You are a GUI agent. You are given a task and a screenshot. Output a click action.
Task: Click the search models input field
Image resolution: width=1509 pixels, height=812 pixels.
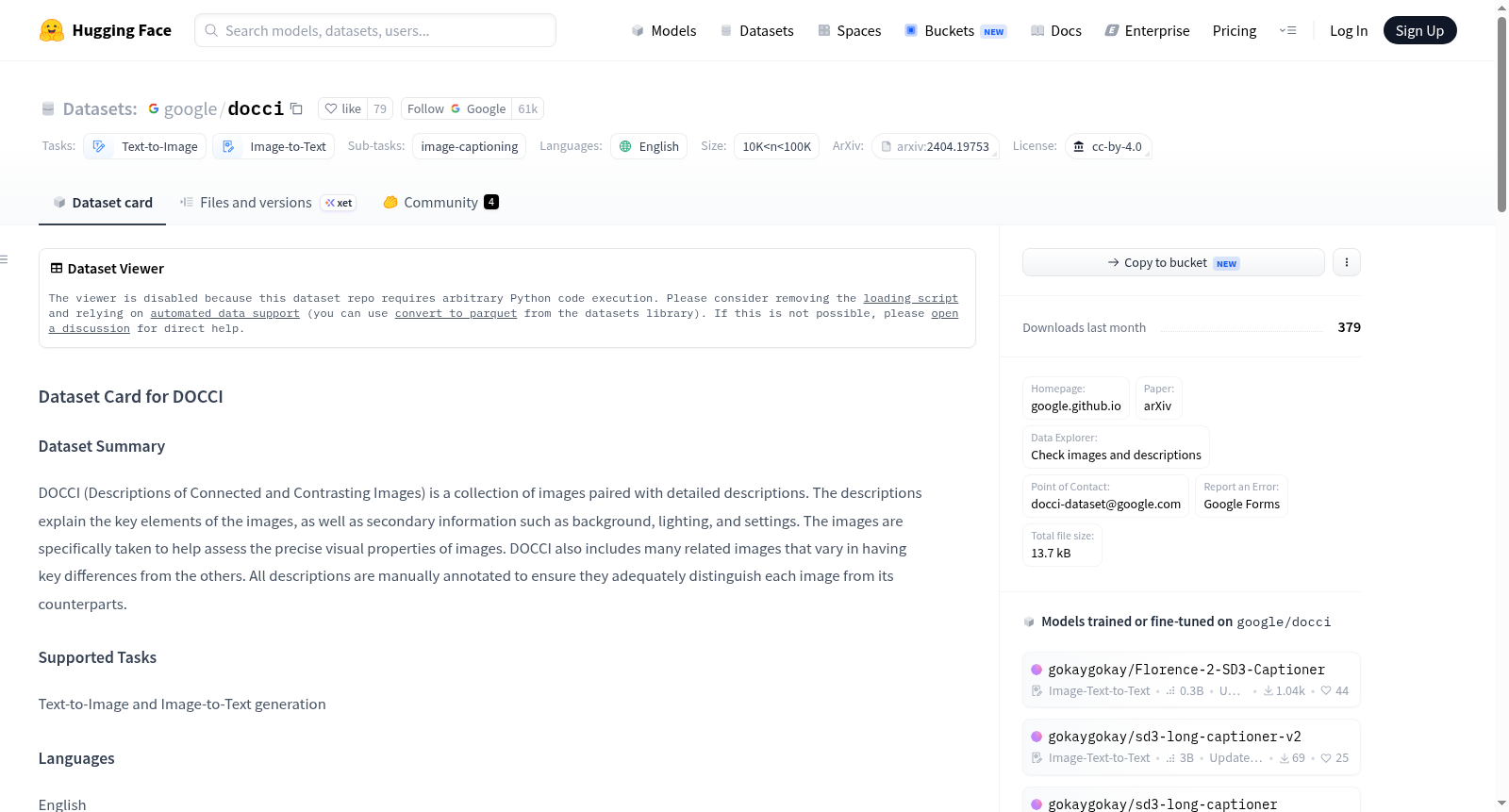click(x=375, y=30)
